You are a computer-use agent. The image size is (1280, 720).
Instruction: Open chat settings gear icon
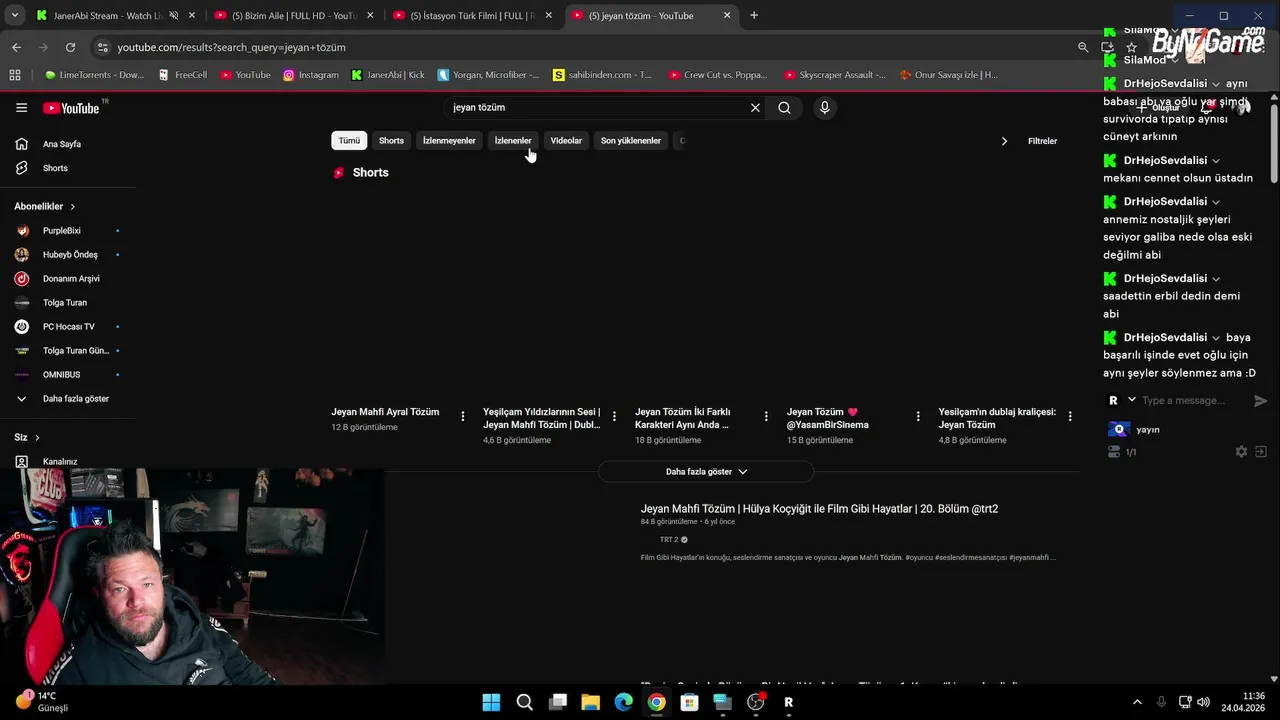tap(1241, 452)
